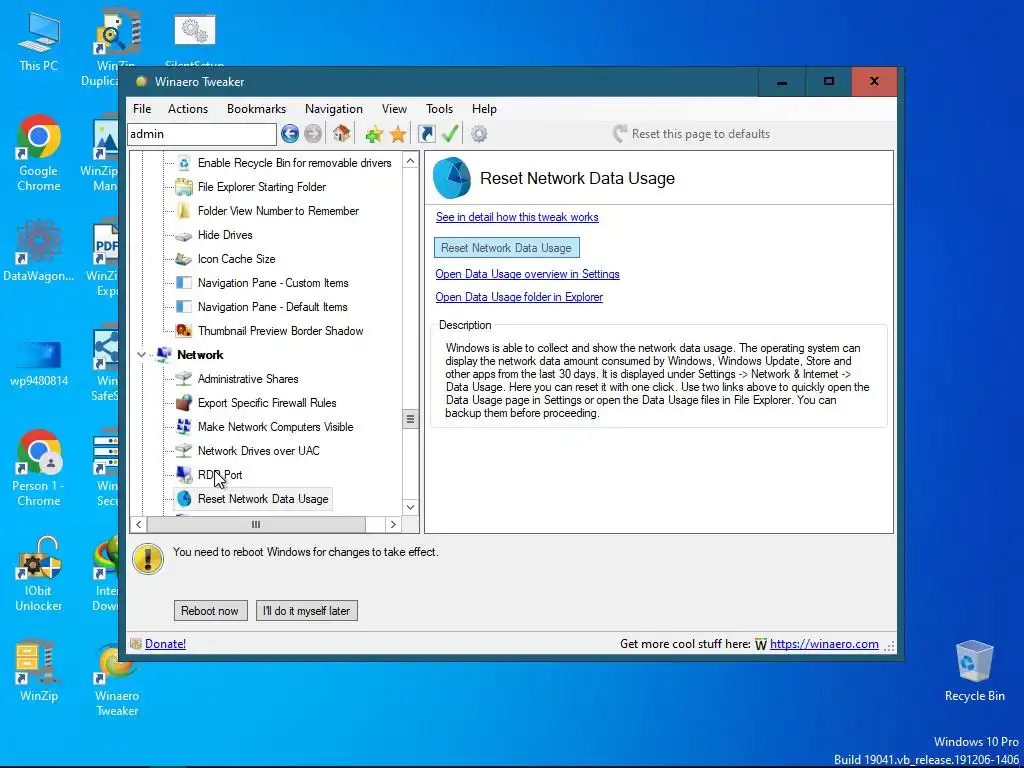Click the Icon Cache Size tree icon
Viewport: 1024px width, 768px height.
coord(184,259)
